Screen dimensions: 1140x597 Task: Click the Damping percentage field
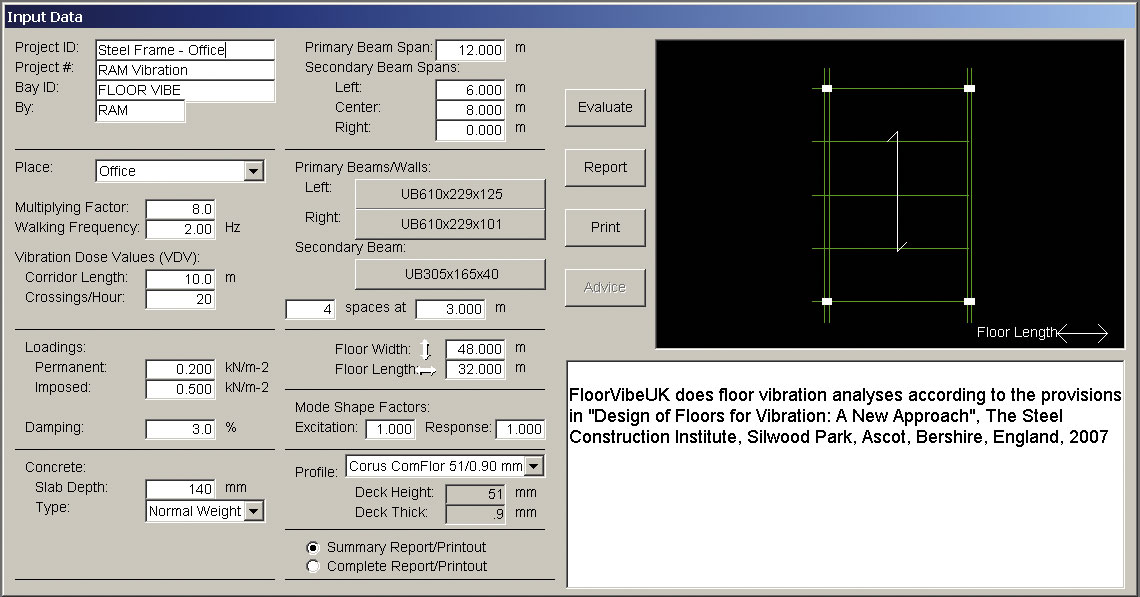point(180,429)
